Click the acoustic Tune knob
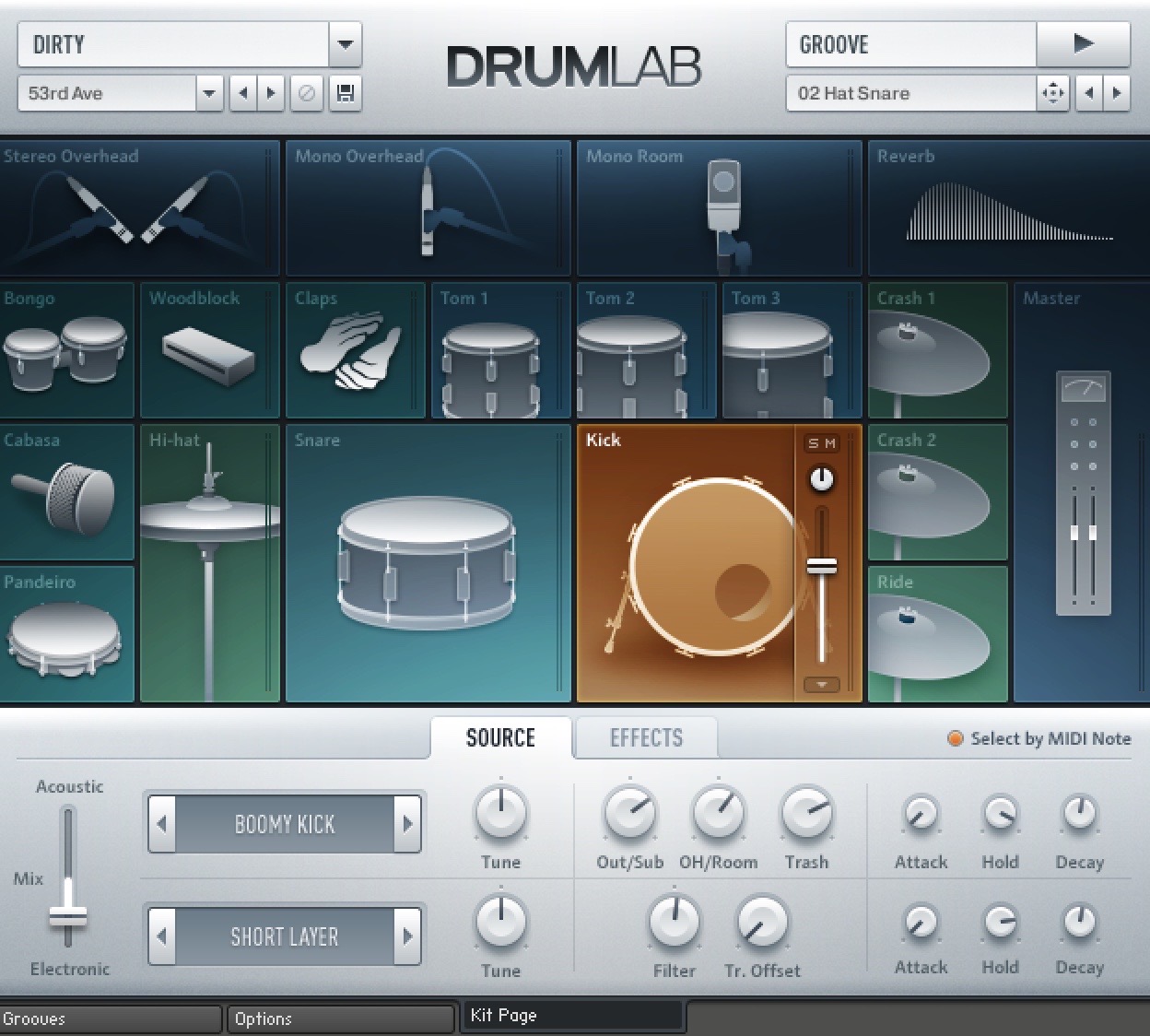This screenshot has height=1036, width=1150. pos(500,813)
